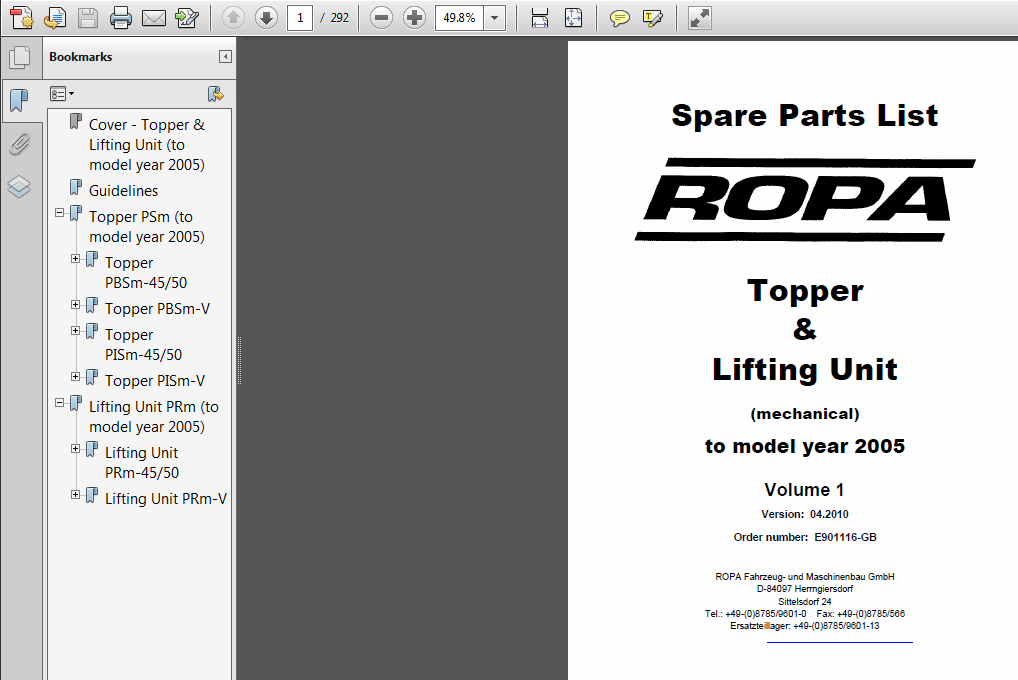Open the Attachments paperclip panel
The height and width of the screenshot is (680, 1018).
pos(19,144)
